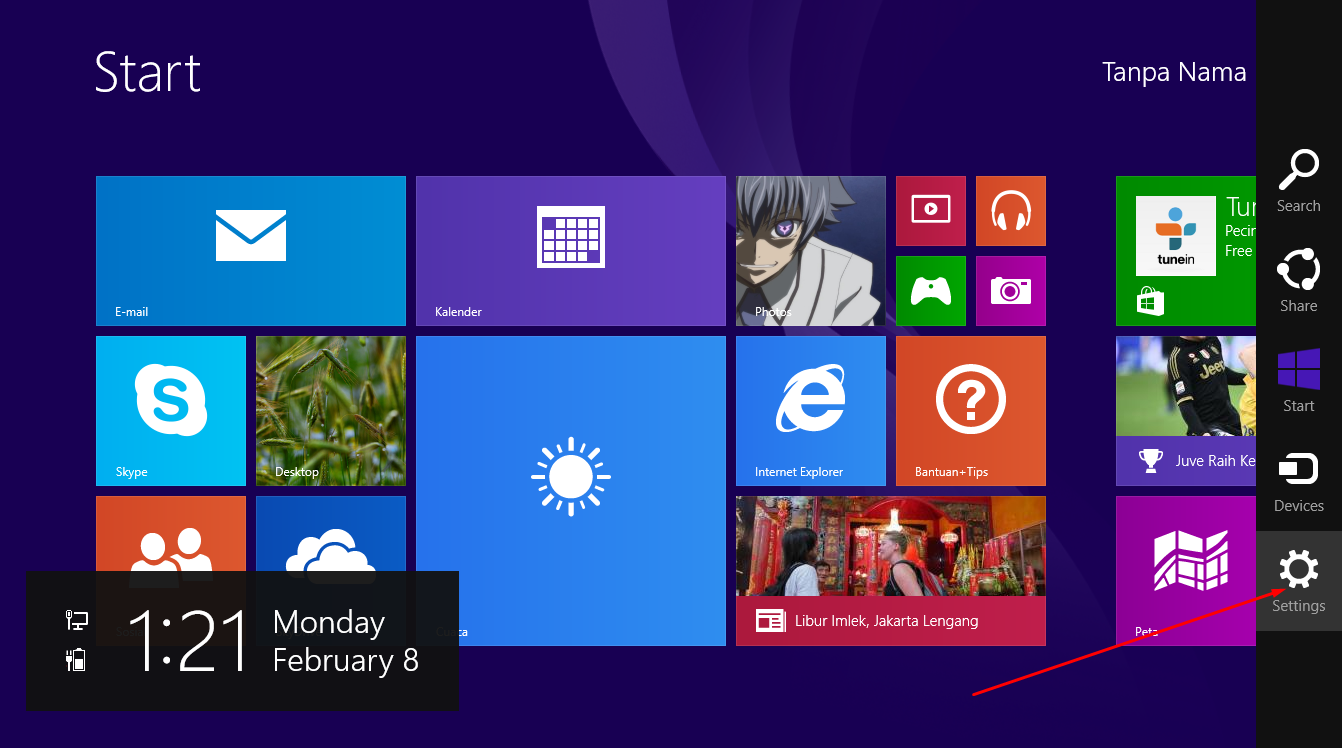Open the Kalender tile
Viewport: 1342px width, 748px height.
[570, 250]
